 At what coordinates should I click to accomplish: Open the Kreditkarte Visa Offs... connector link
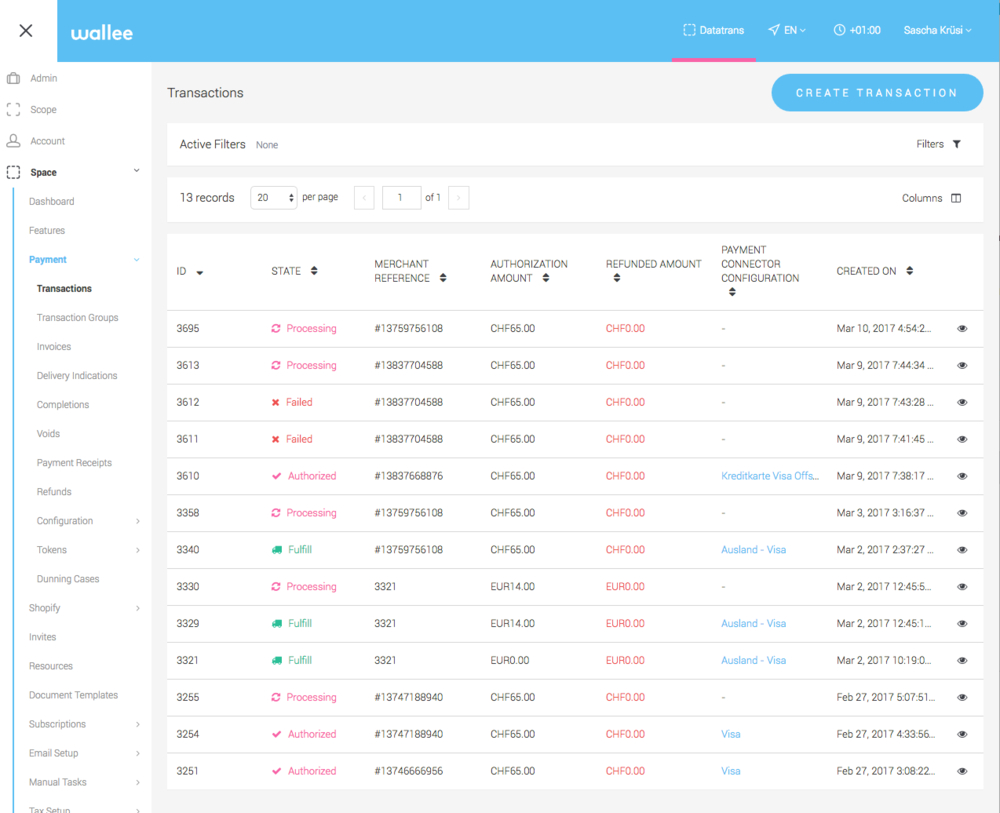(768, 475)
